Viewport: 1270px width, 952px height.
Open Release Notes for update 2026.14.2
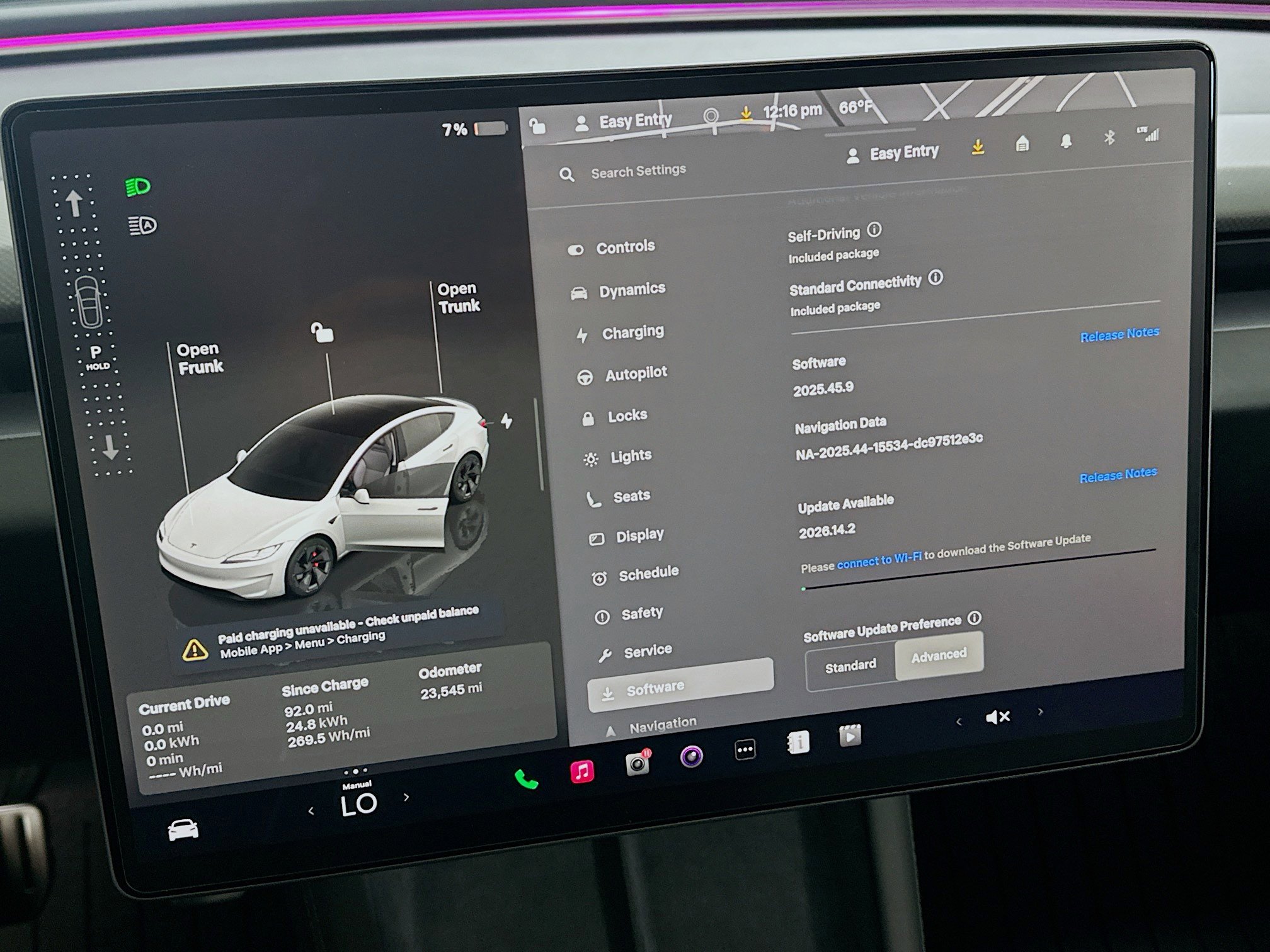[1118, 475]
